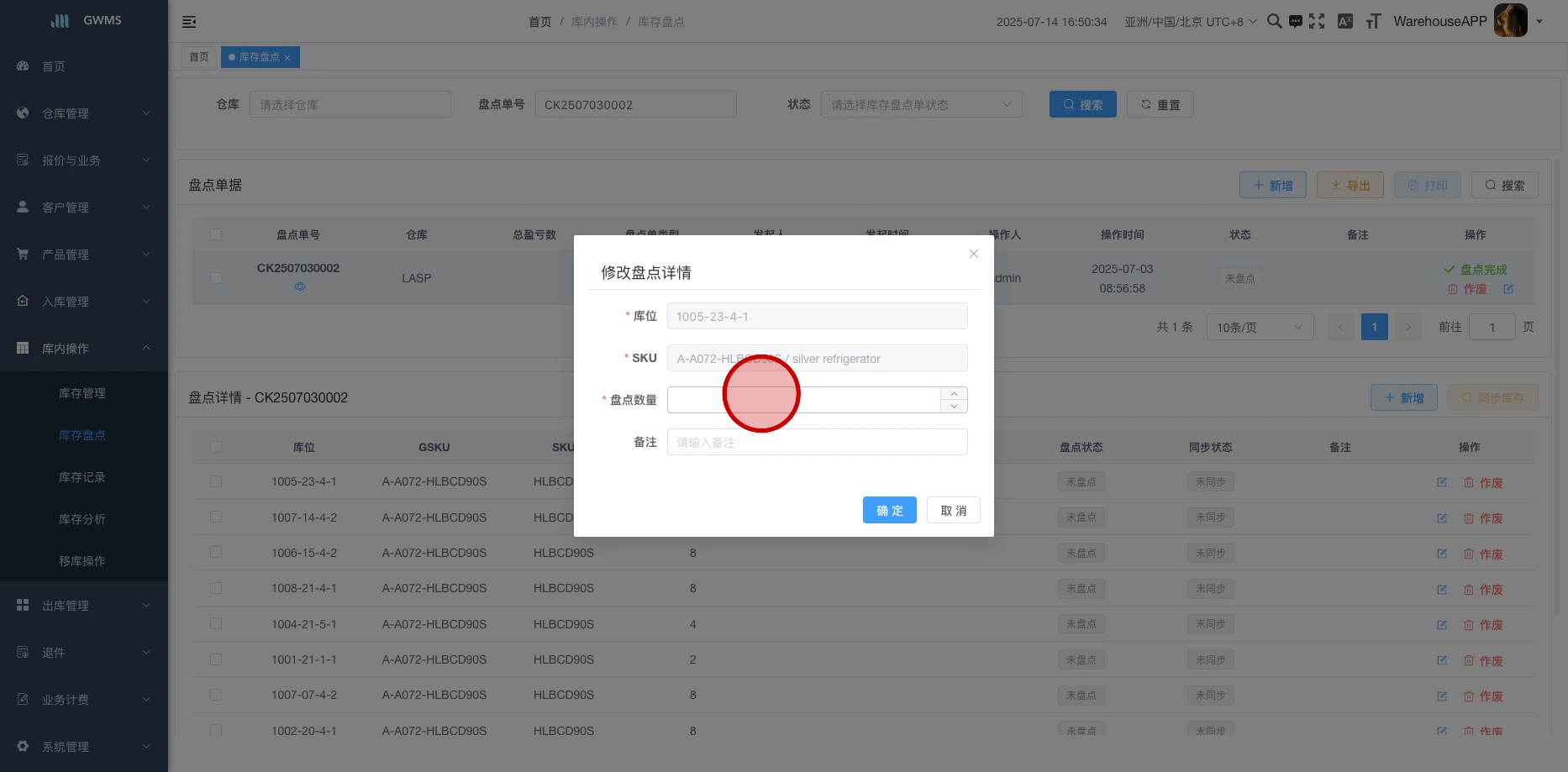The height and width of the screenshot is (772, 1568).
Task: Switch to the 首页 tab
Action: 199,57
